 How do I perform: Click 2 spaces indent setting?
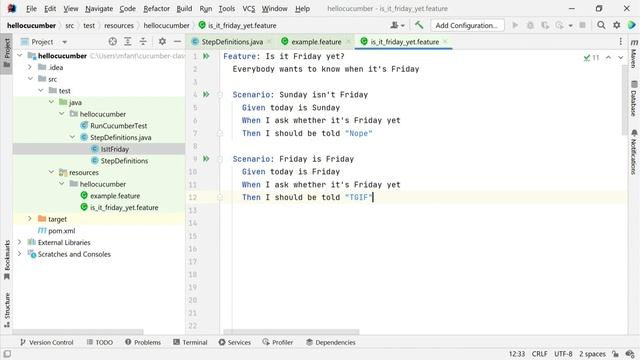point(592,354)
